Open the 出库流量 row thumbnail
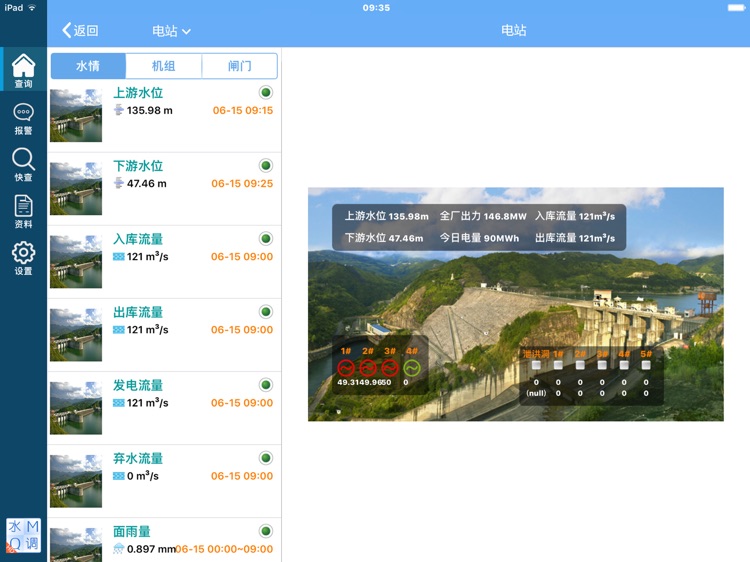This screenshot has width=750, height=562. coord(76,335)
